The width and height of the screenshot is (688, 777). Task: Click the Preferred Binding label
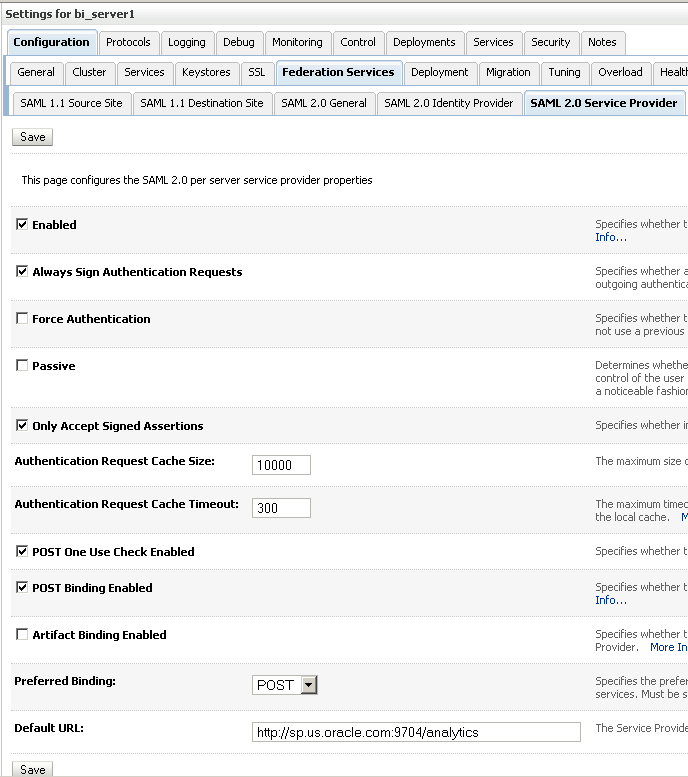[x=65, y=681]
